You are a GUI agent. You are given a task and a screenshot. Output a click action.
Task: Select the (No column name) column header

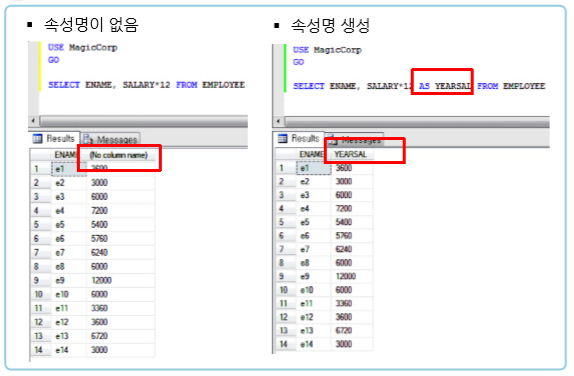(x=119, y=155)
